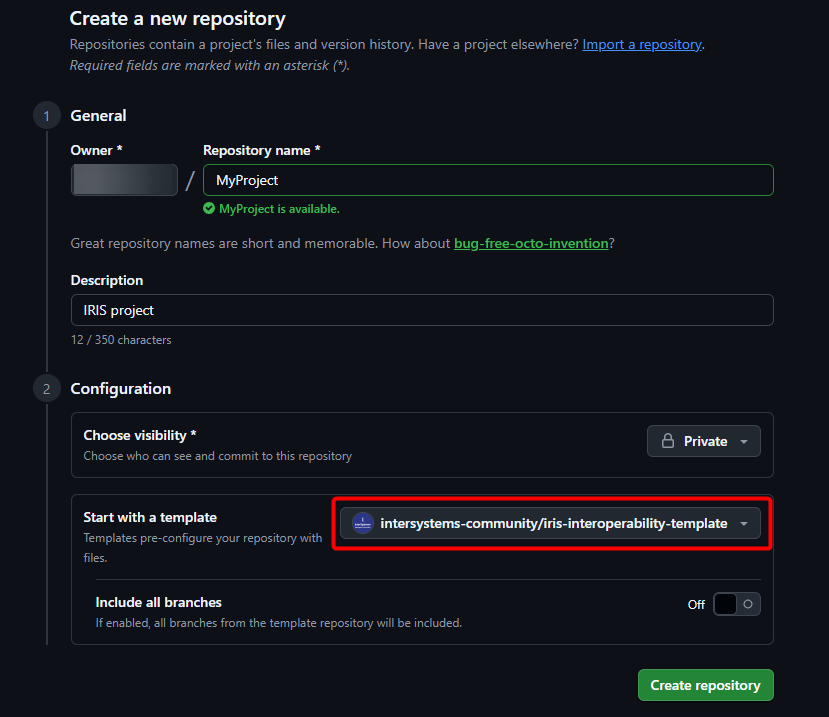
Task: Click the Create repository button
Action: [705, 685]
